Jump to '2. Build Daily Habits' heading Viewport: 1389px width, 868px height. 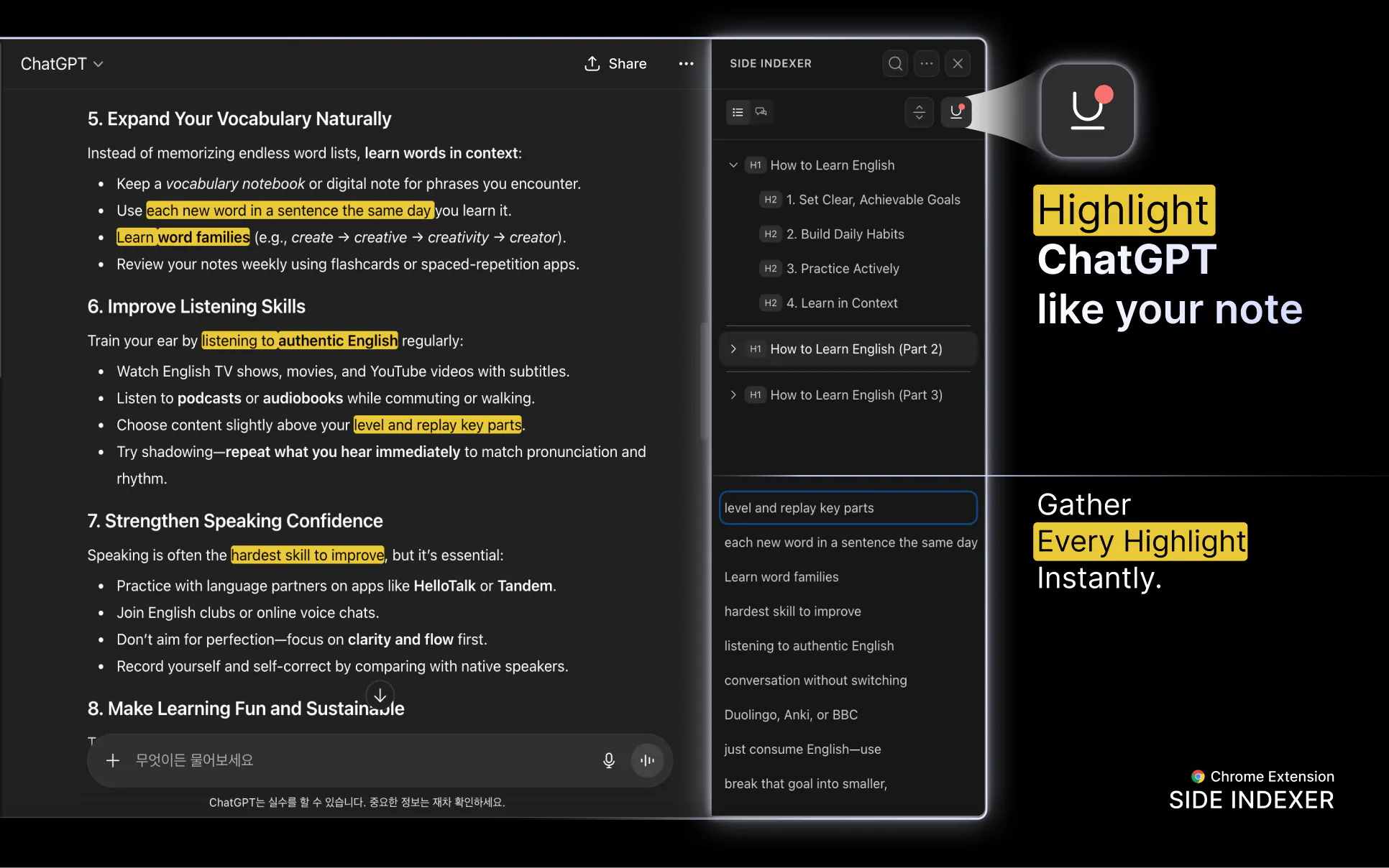tap(845, 234)
